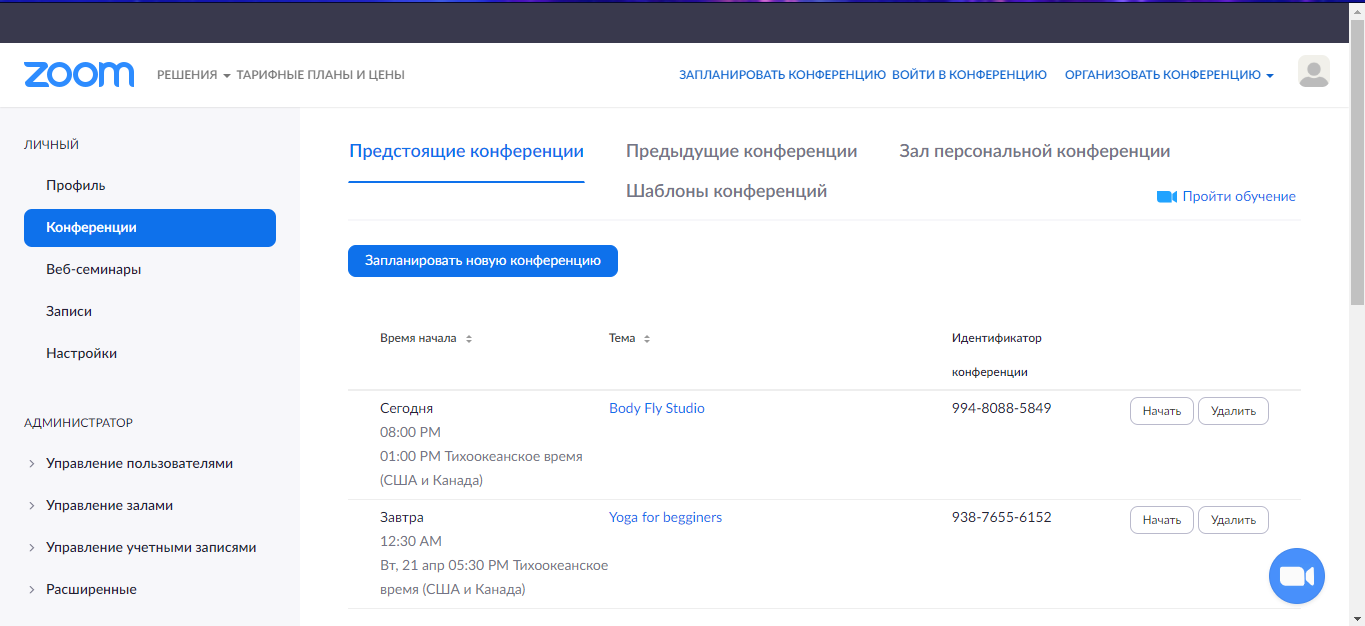Delete the Yoga for begginers meeting
Image resolution: width=1365 pixels, height=626 pixels.
[1233, 520]
